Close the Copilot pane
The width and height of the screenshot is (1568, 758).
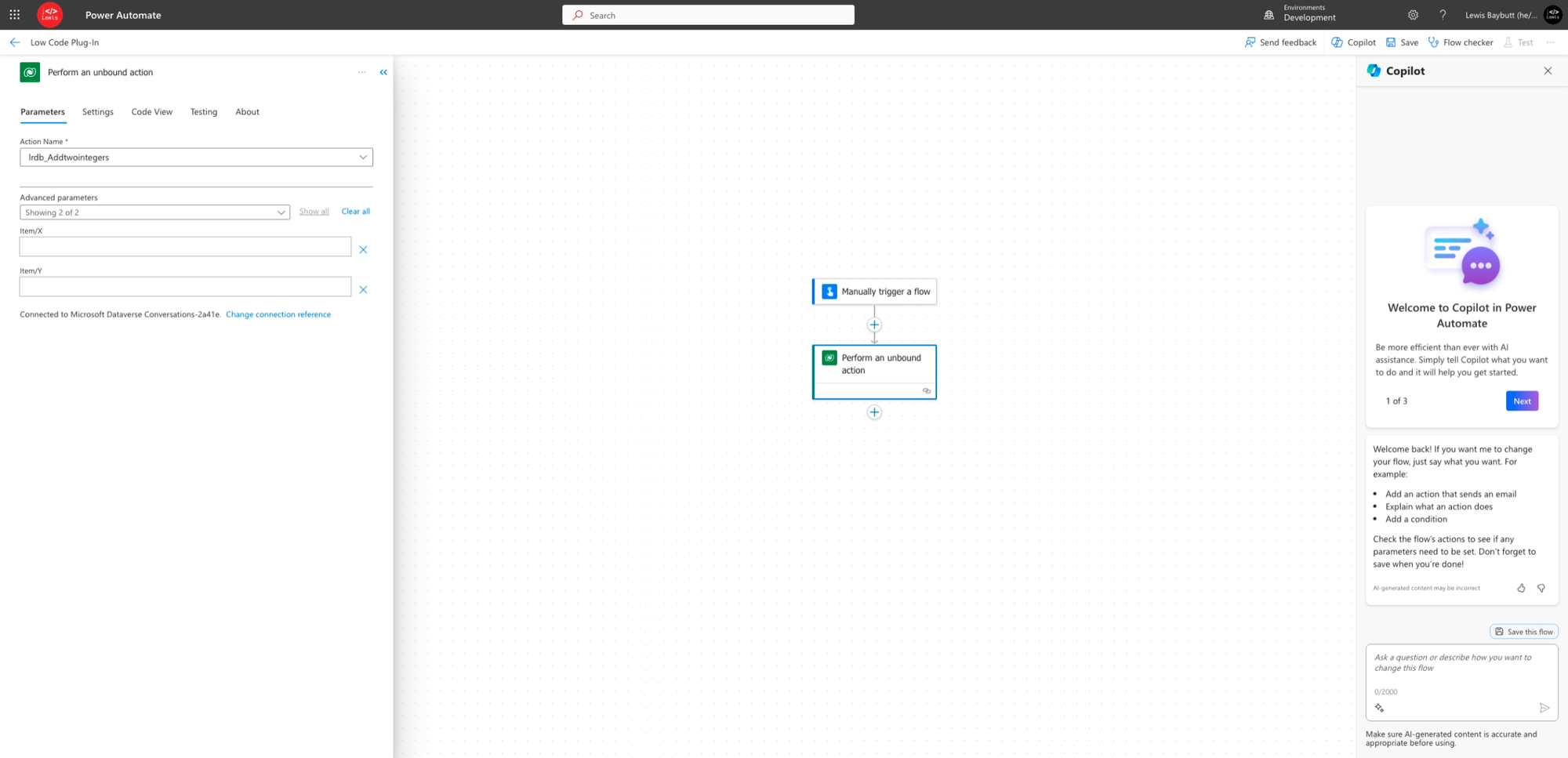[x=1548, y=71]
